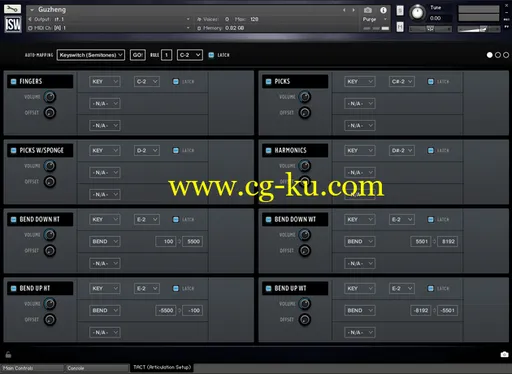The width and height of the screenshot is (512, 374).
Task: Toggle the Fingers articulation enable box
Action: click(x=14, y=81)
